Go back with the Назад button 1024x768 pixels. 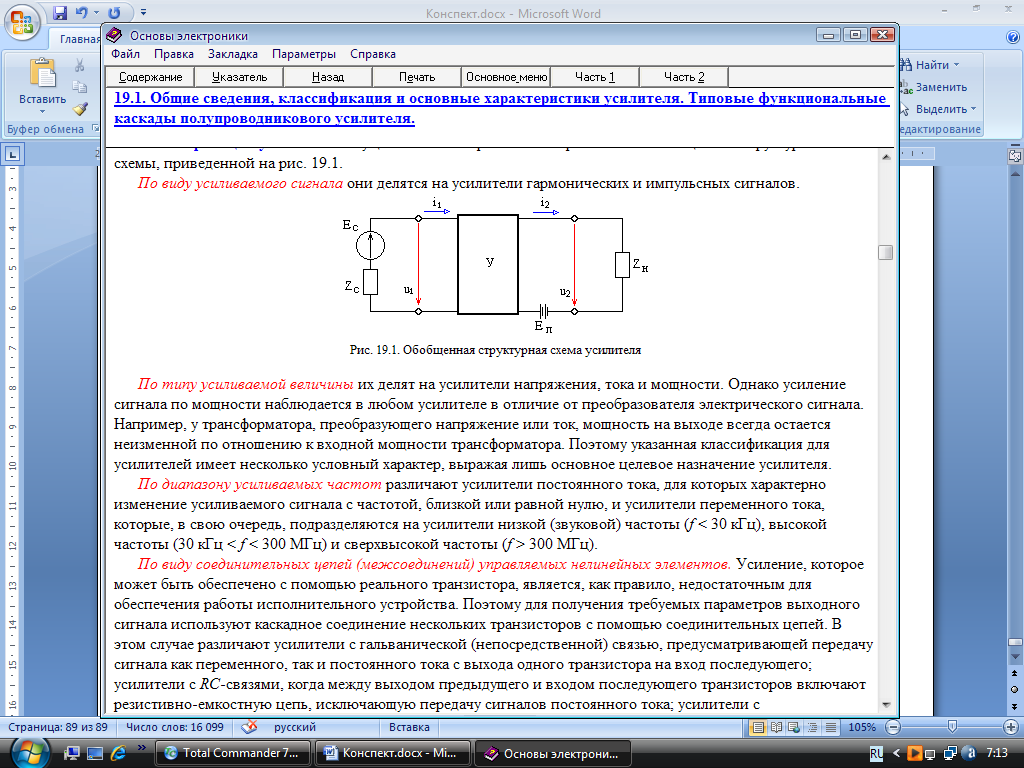328,77
